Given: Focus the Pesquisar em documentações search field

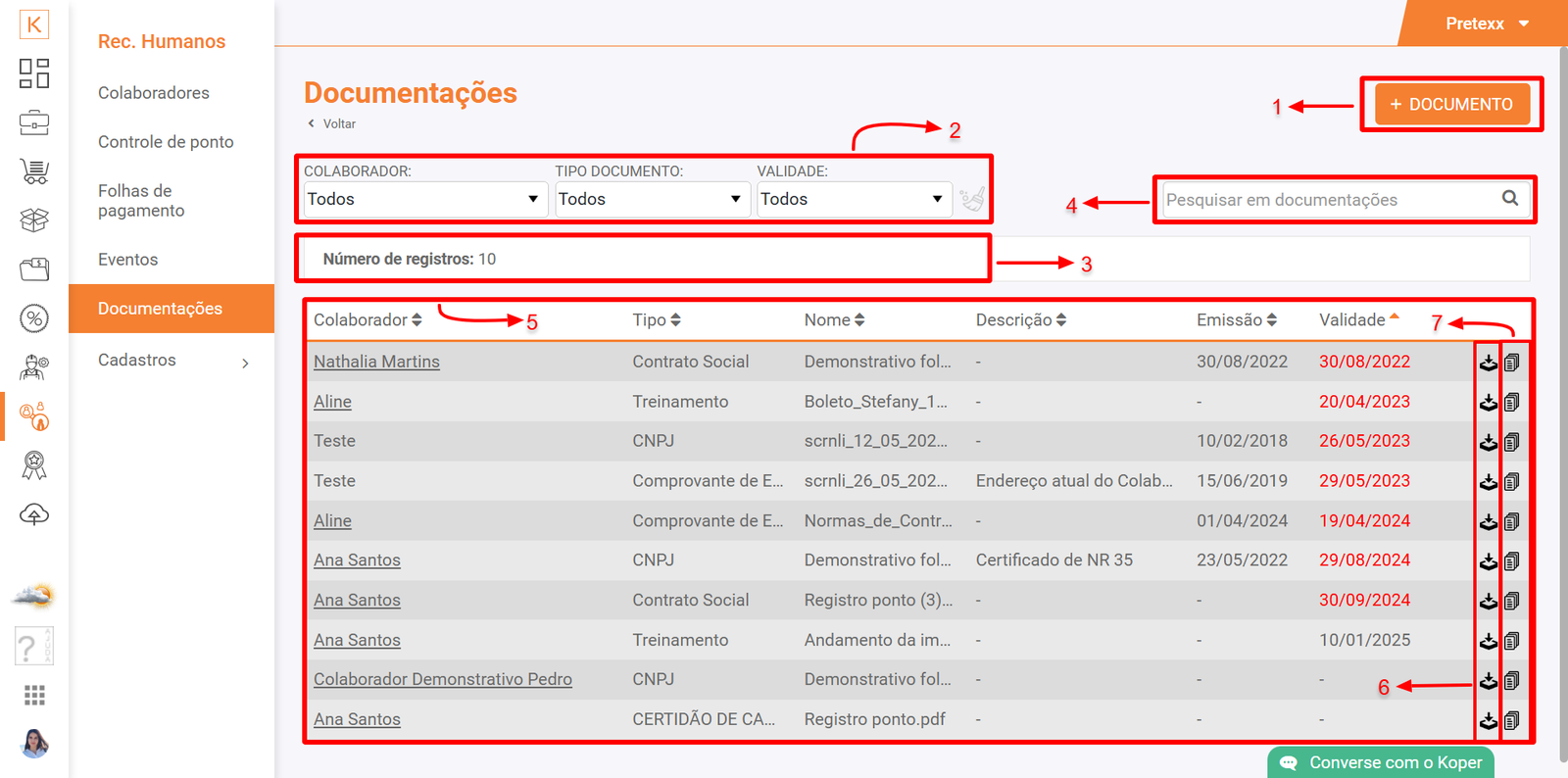Looking at the screenshot, I should tap(1328, 200).
